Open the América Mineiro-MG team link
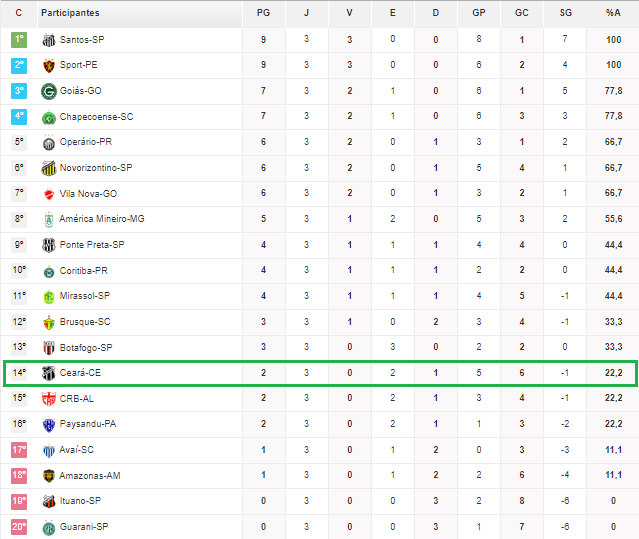Screen dimensions: 639x539 pos(101,219)
